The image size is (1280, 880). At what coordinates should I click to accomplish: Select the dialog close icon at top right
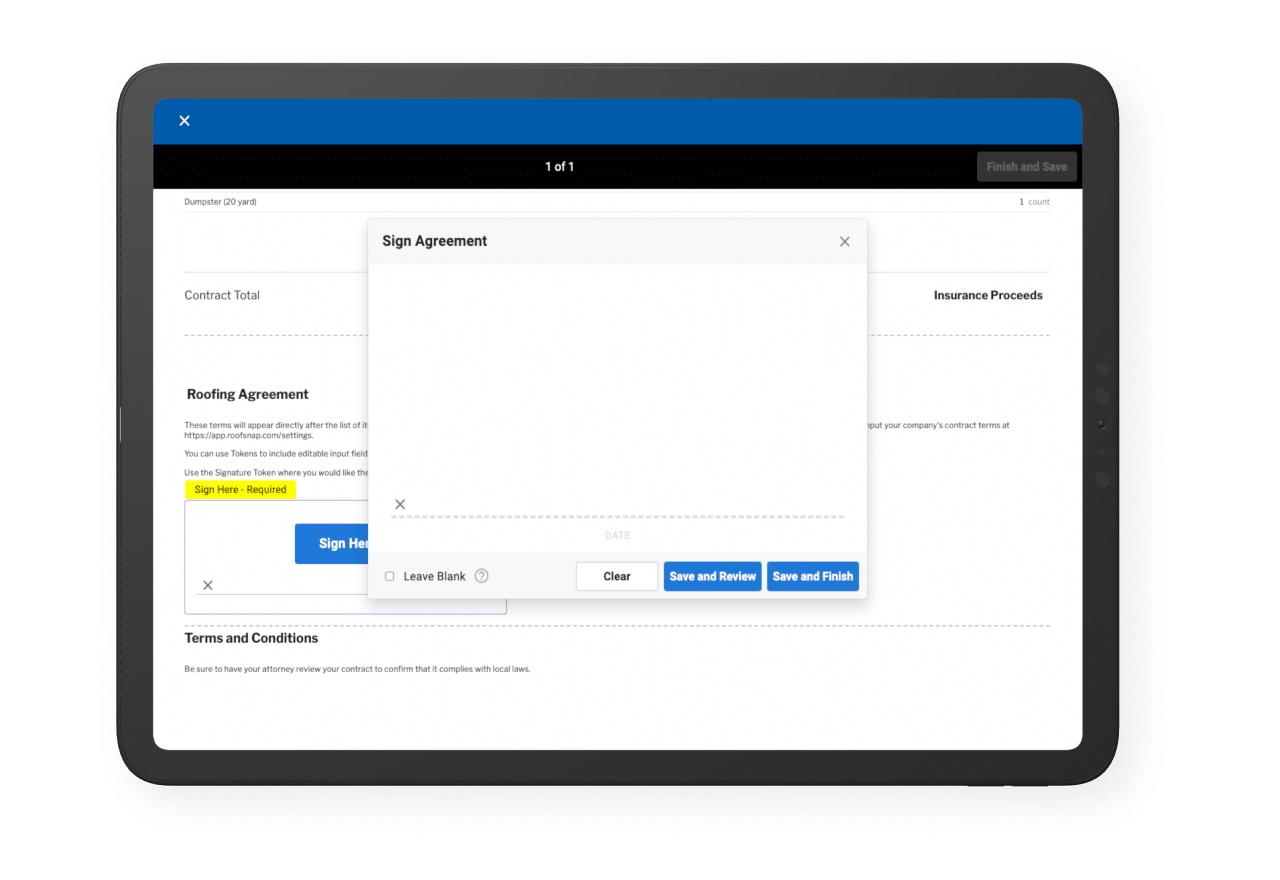pos(844,241)
